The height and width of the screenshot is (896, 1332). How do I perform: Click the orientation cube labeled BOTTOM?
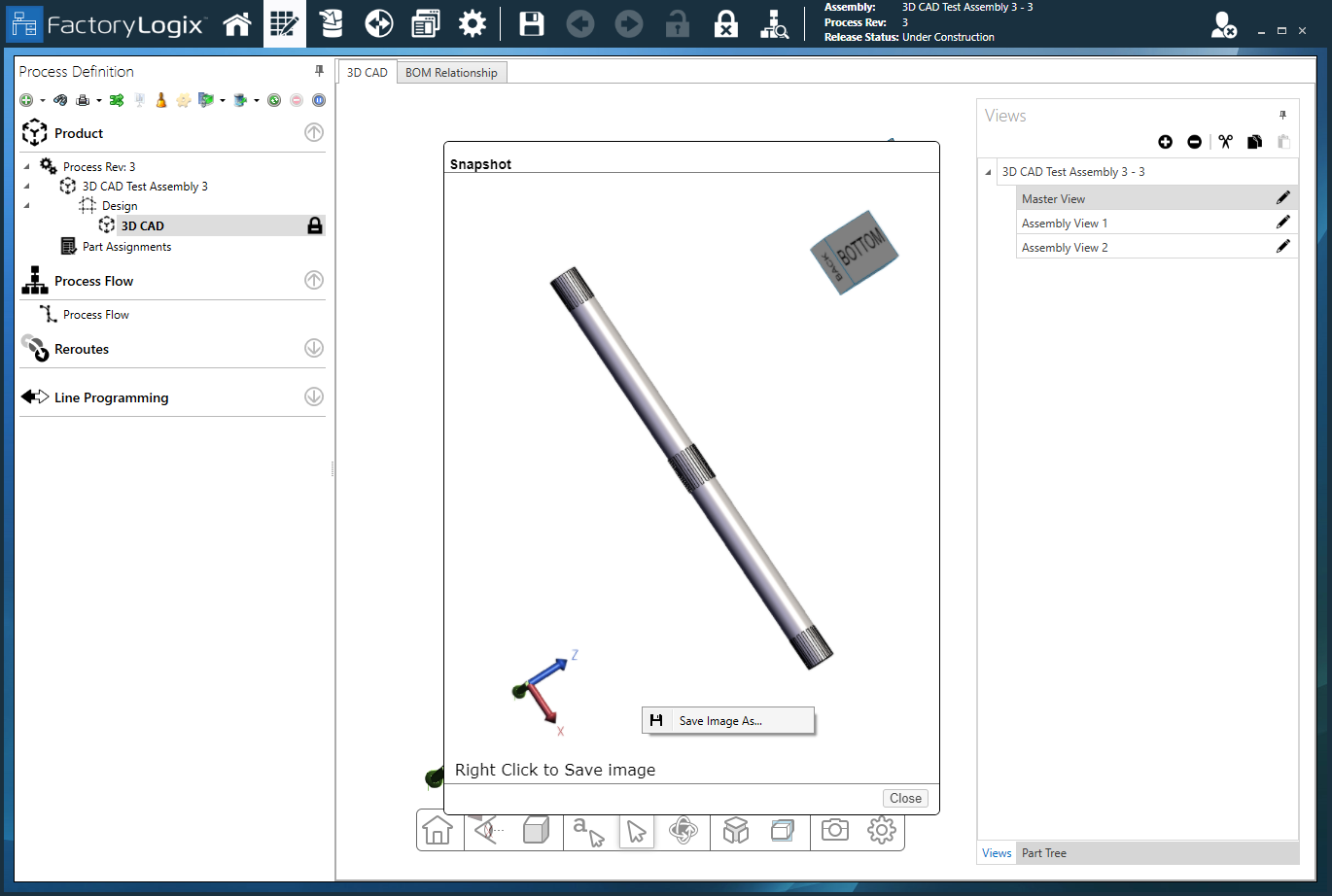[855, 253]
